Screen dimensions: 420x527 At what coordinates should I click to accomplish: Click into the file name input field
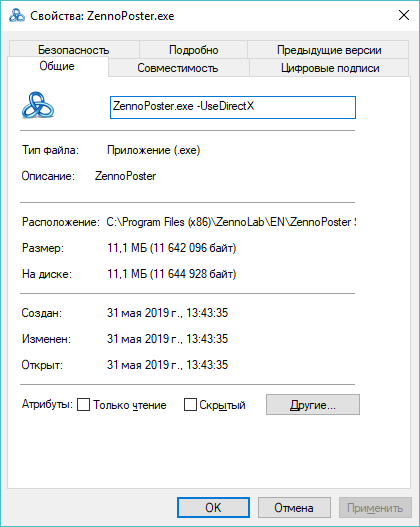[233, 107]
